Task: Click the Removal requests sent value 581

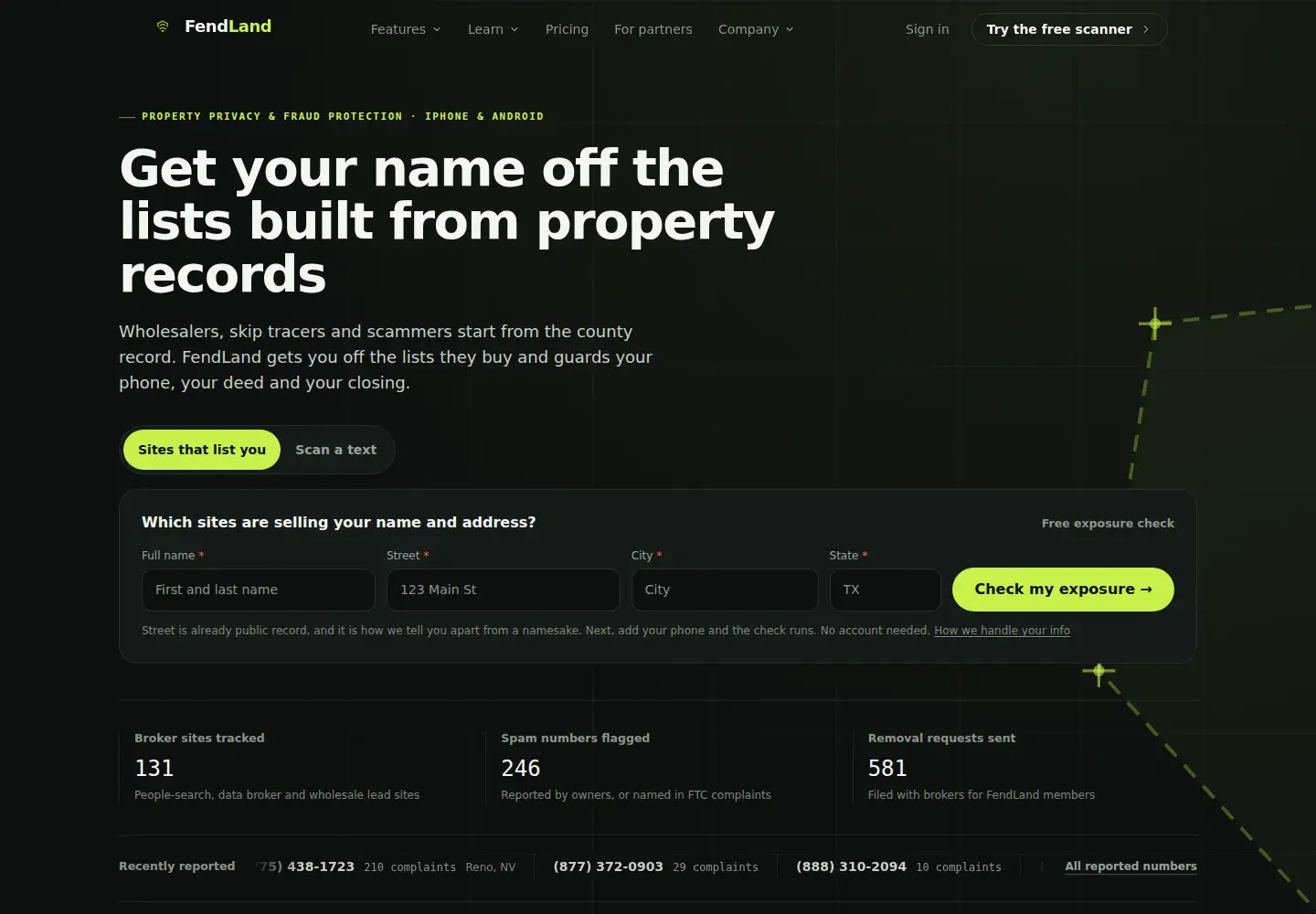Action: click(x=887, y=768)
